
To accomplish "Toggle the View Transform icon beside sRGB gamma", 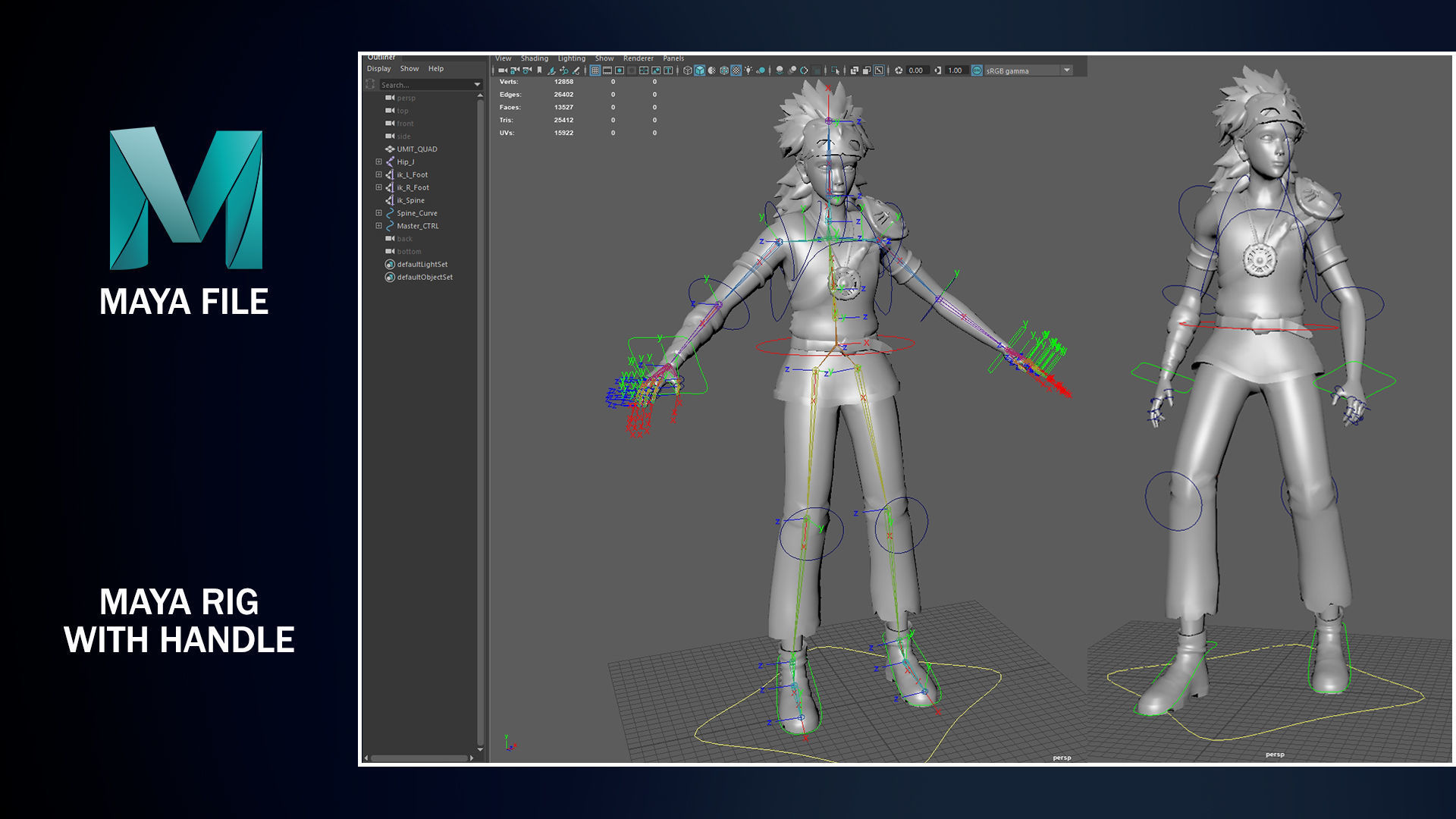I will point(977,70).
